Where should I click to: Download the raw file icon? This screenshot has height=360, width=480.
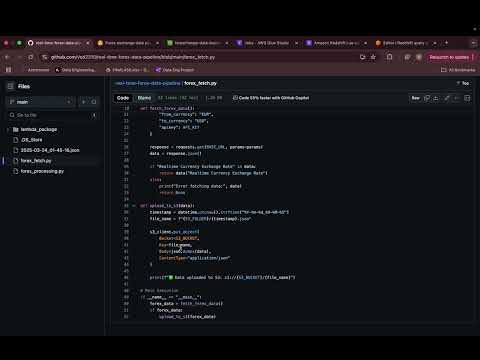[x=436, y=98]
